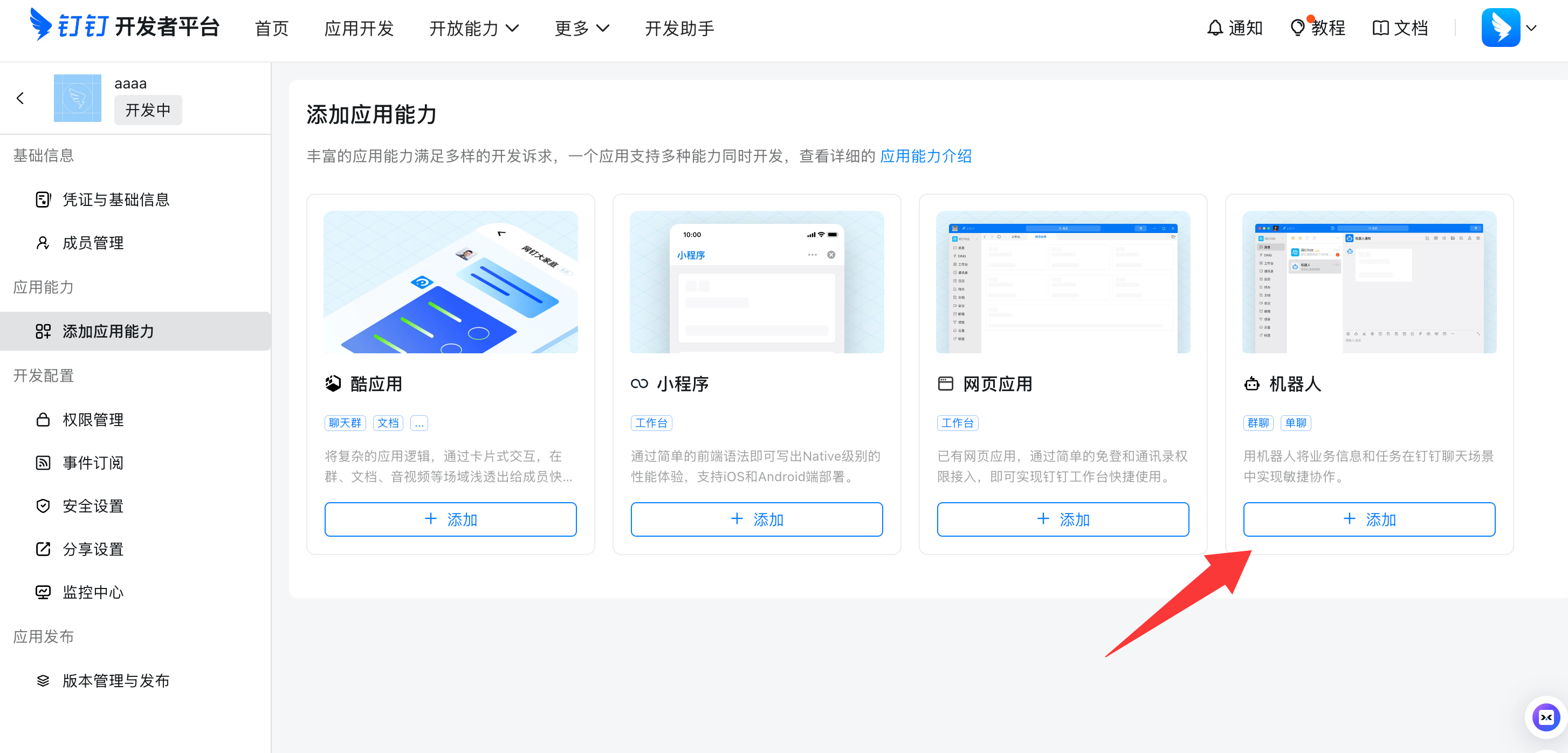Image resolution: width=1568 pixels, height=753 pixels.
Task: Open 监控中心 in sidebar
Action: pyautogui.click(x=135, y=592)
